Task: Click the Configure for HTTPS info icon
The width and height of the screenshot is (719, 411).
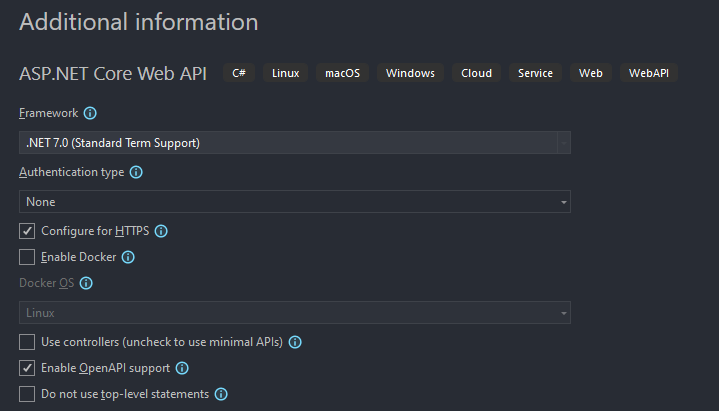Action: pos(161,231)
